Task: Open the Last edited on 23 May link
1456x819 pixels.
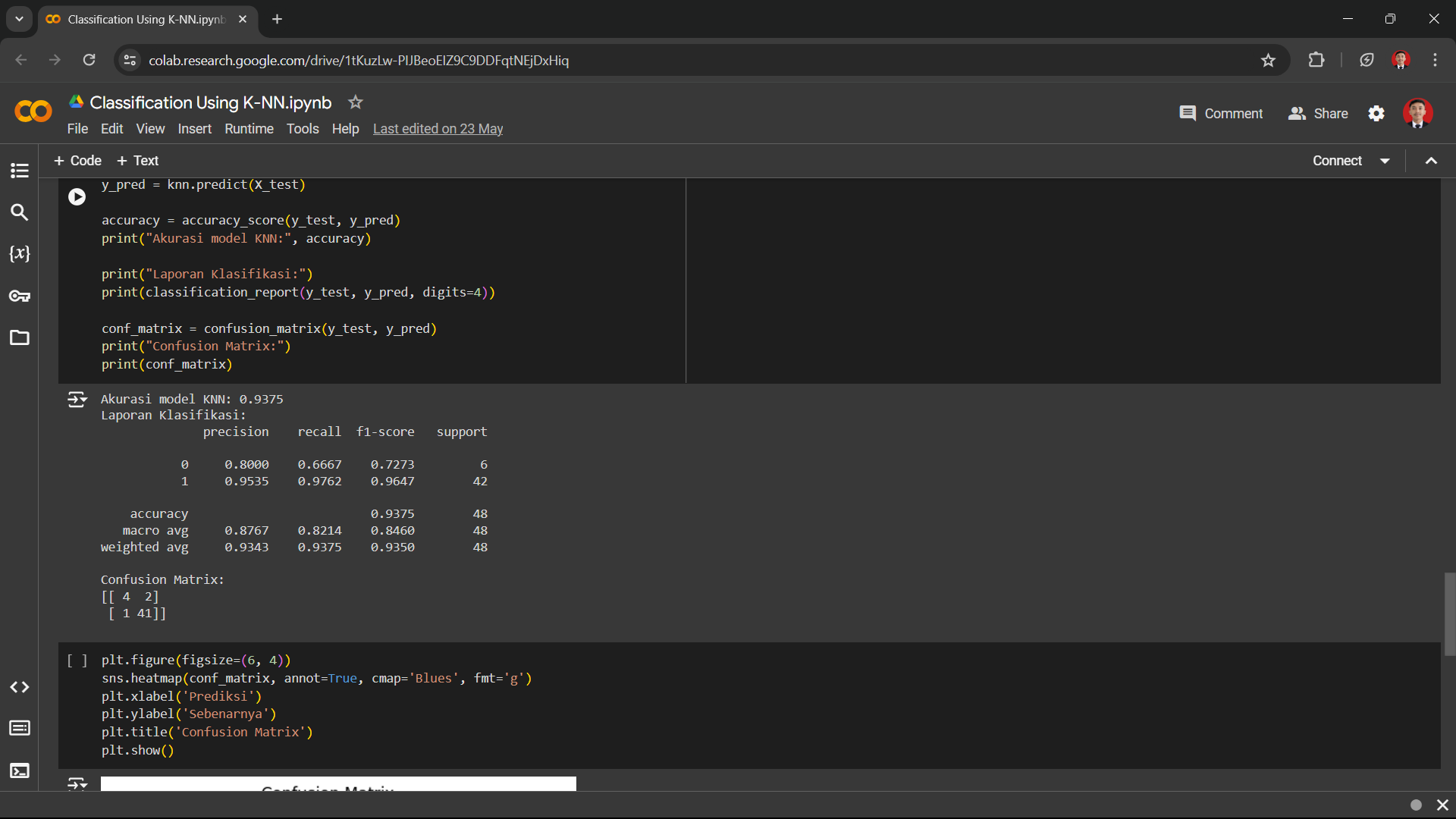Action: pos(438,129)
